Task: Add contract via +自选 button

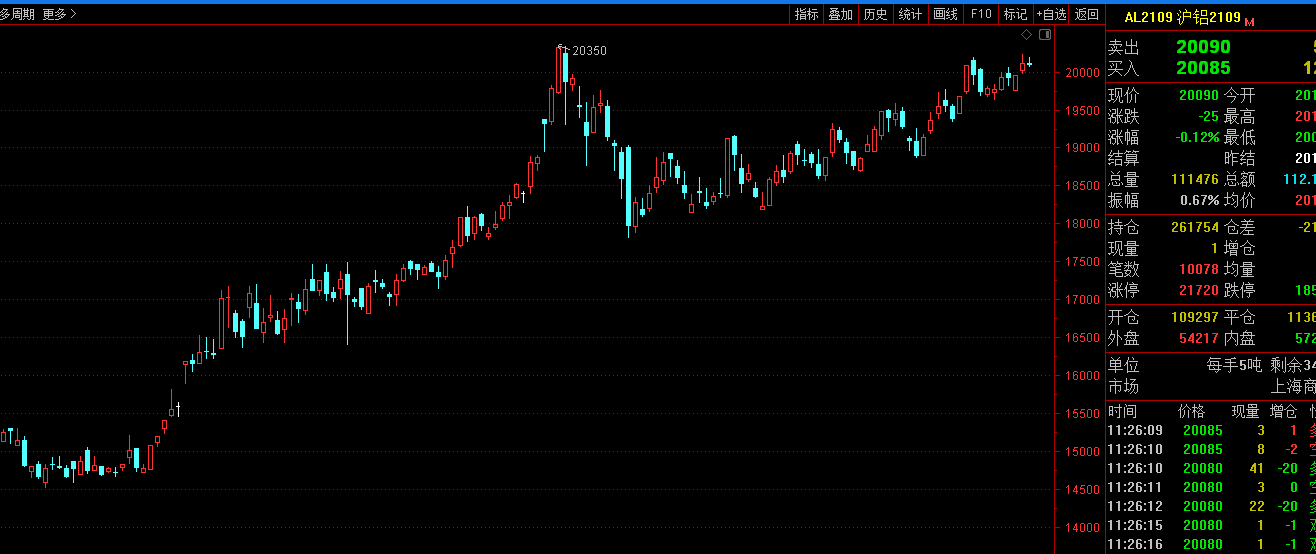Action: pyautogui.click(x=1051, y=14)
